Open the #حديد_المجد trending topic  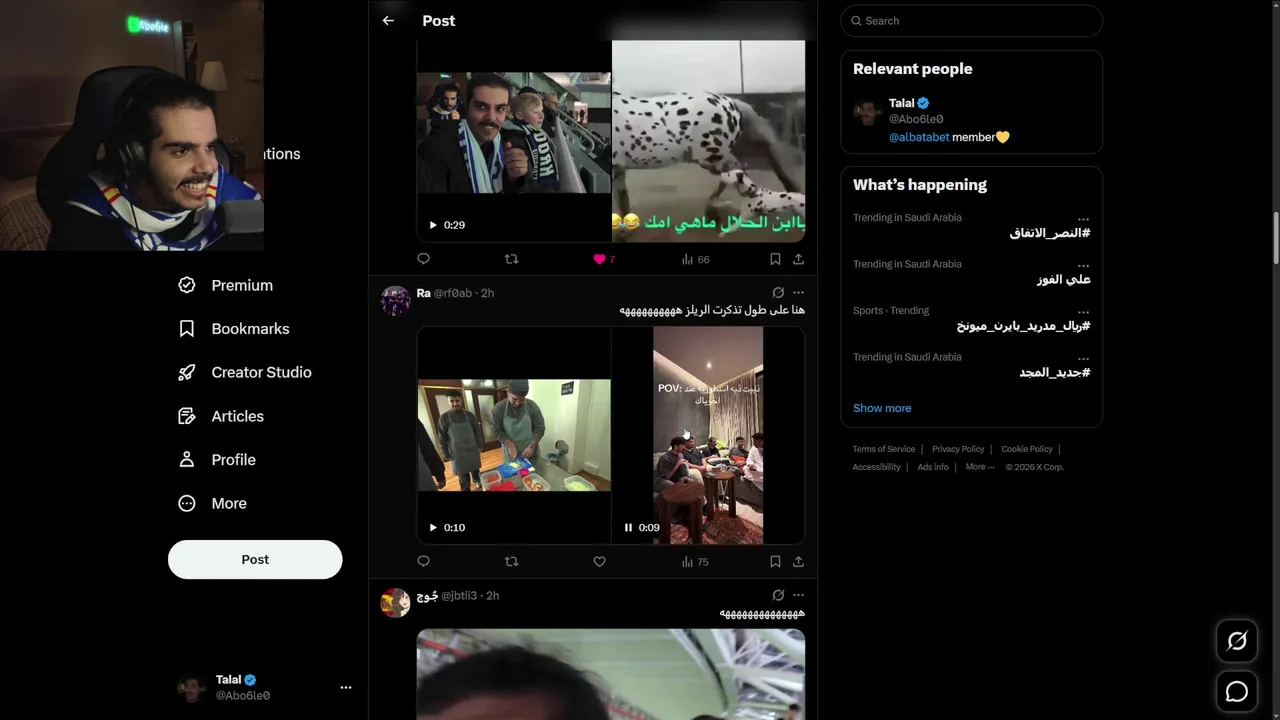pyautogui.click(x=1055, y=372)
